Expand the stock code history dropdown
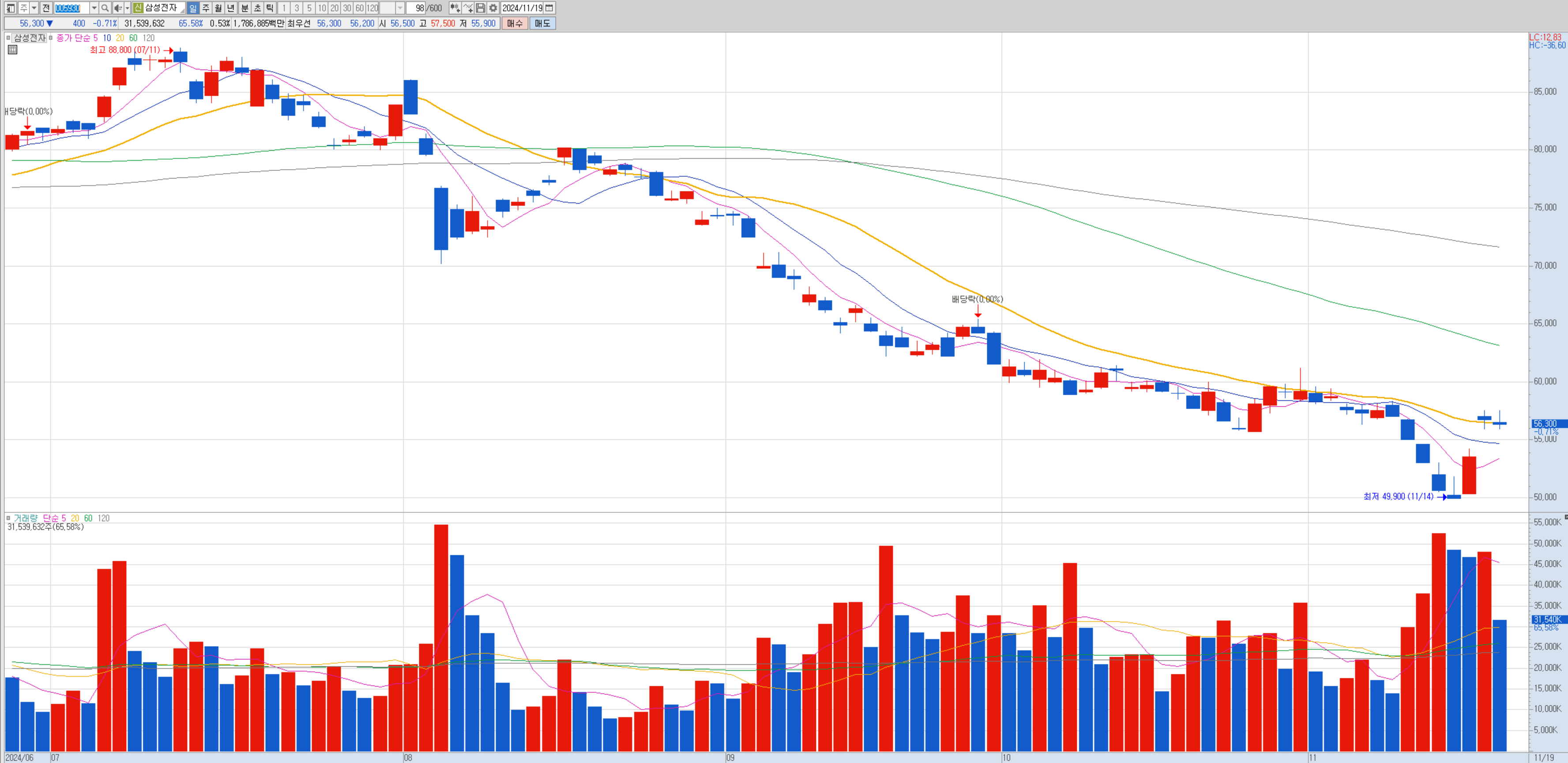 click(94, 8)
